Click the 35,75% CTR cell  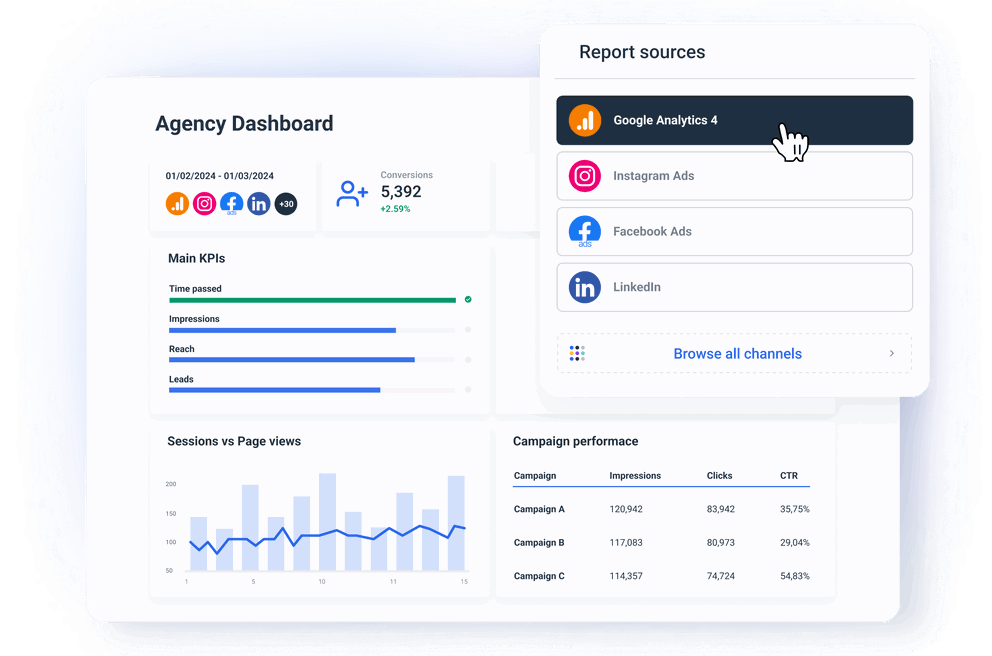click(795, 509)
